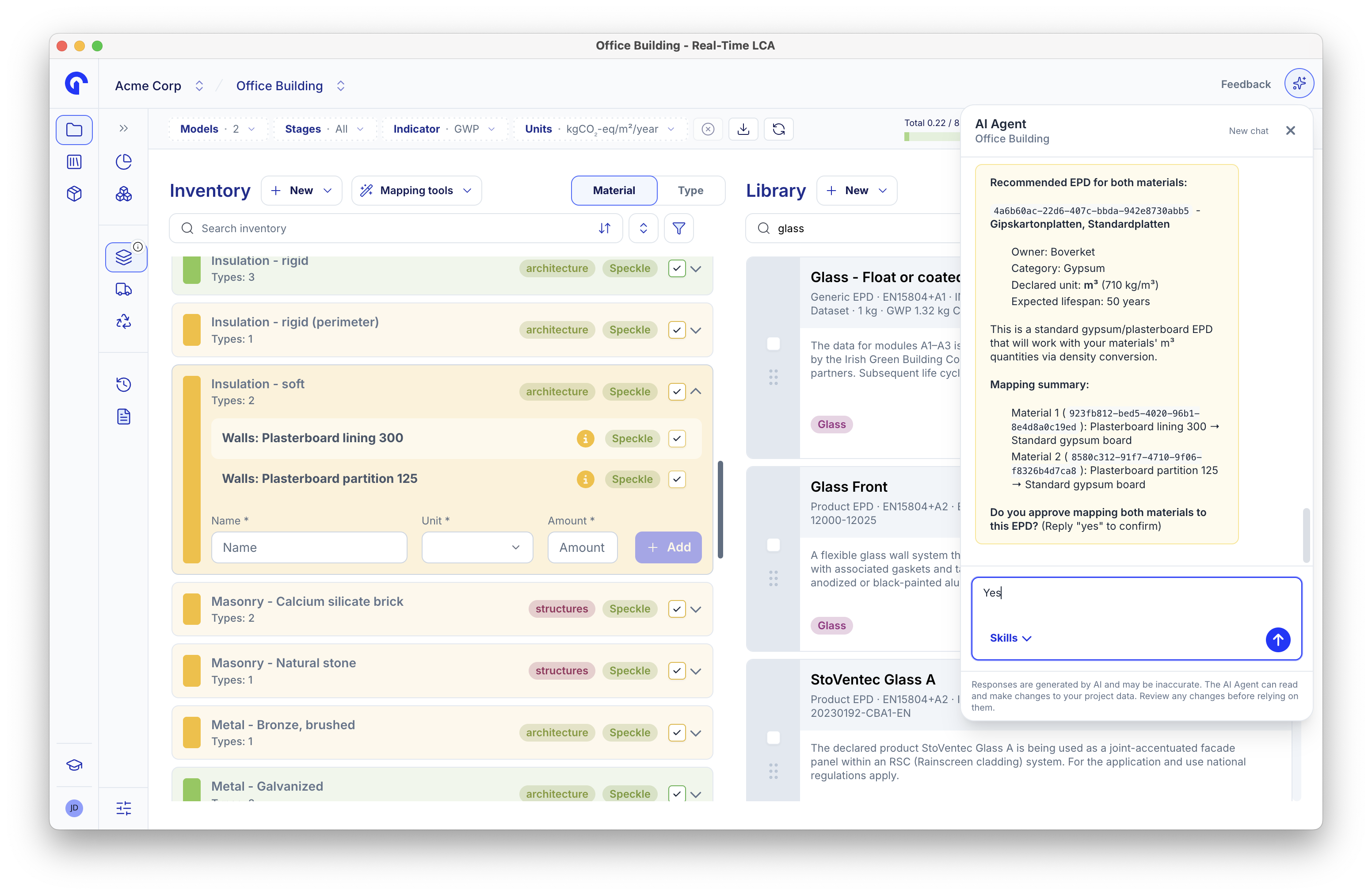Screen dimensions: 1372x895
Task: Toggle checkbox for Metal - Bronze, brushed
Action: click(x=677, y=733)
